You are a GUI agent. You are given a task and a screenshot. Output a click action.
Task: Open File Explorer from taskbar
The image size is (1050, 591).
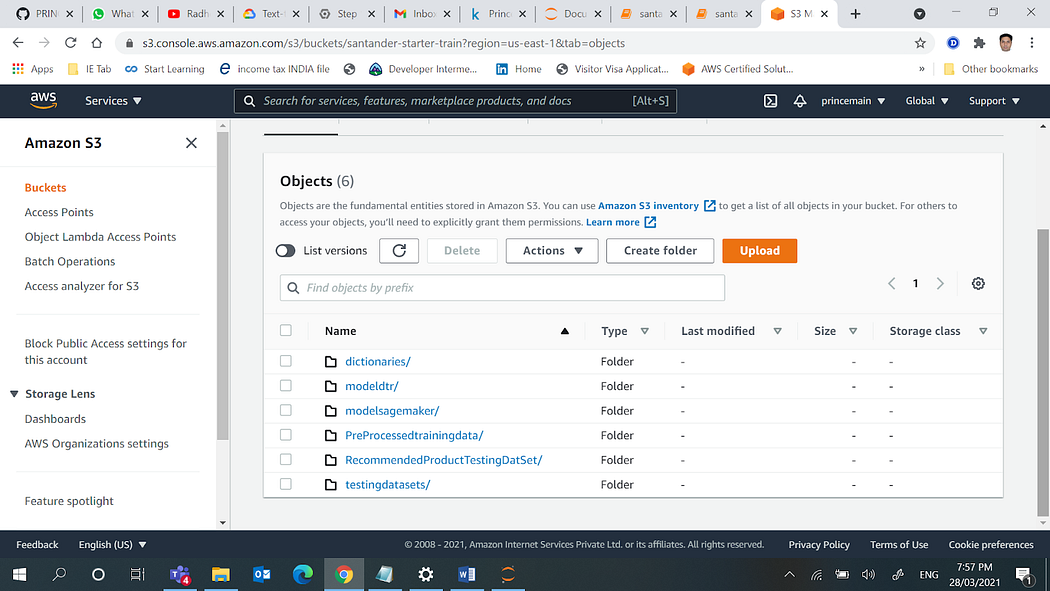click(220, 574)
